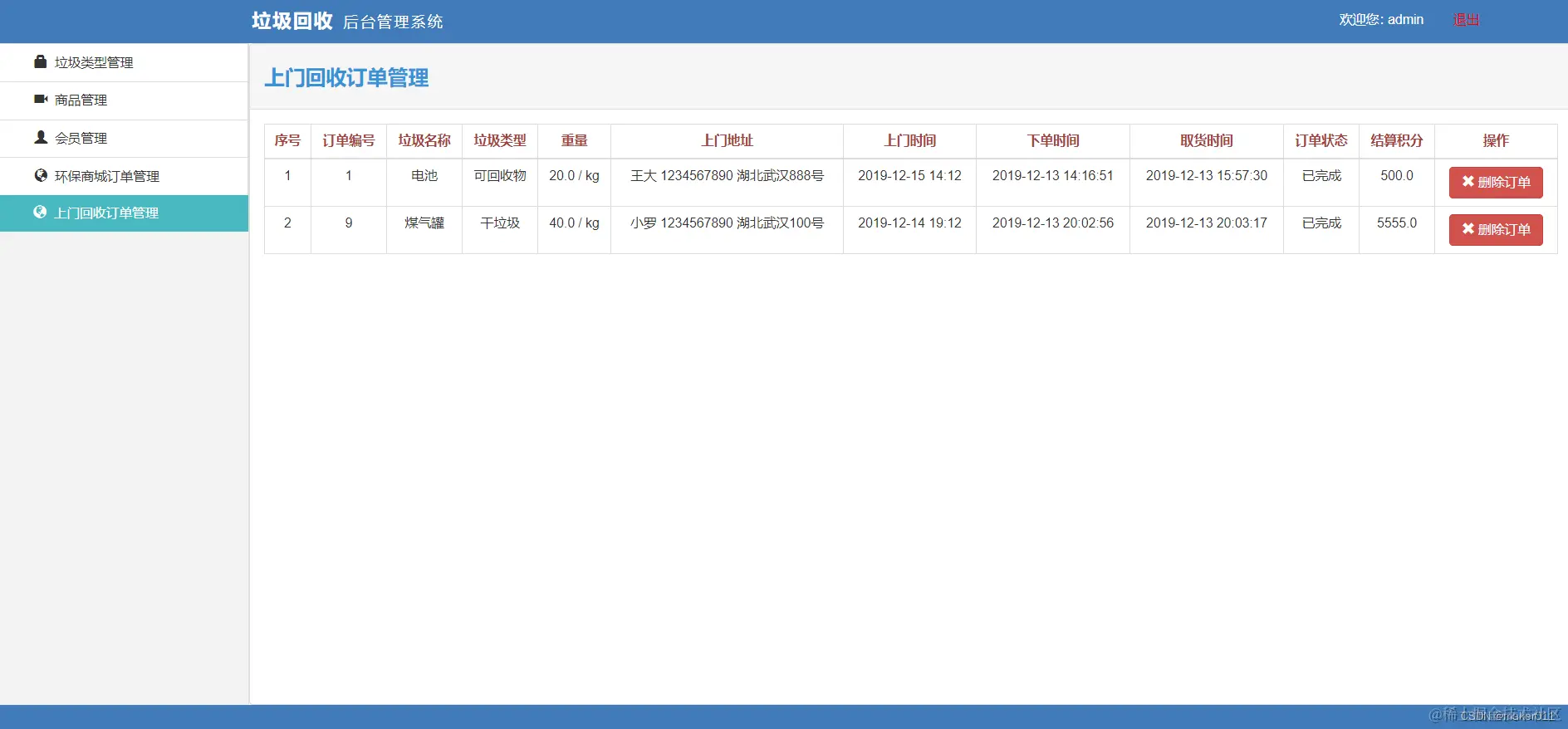Delete the order for 电池

pyautogui.click(x=1496, y=183)
